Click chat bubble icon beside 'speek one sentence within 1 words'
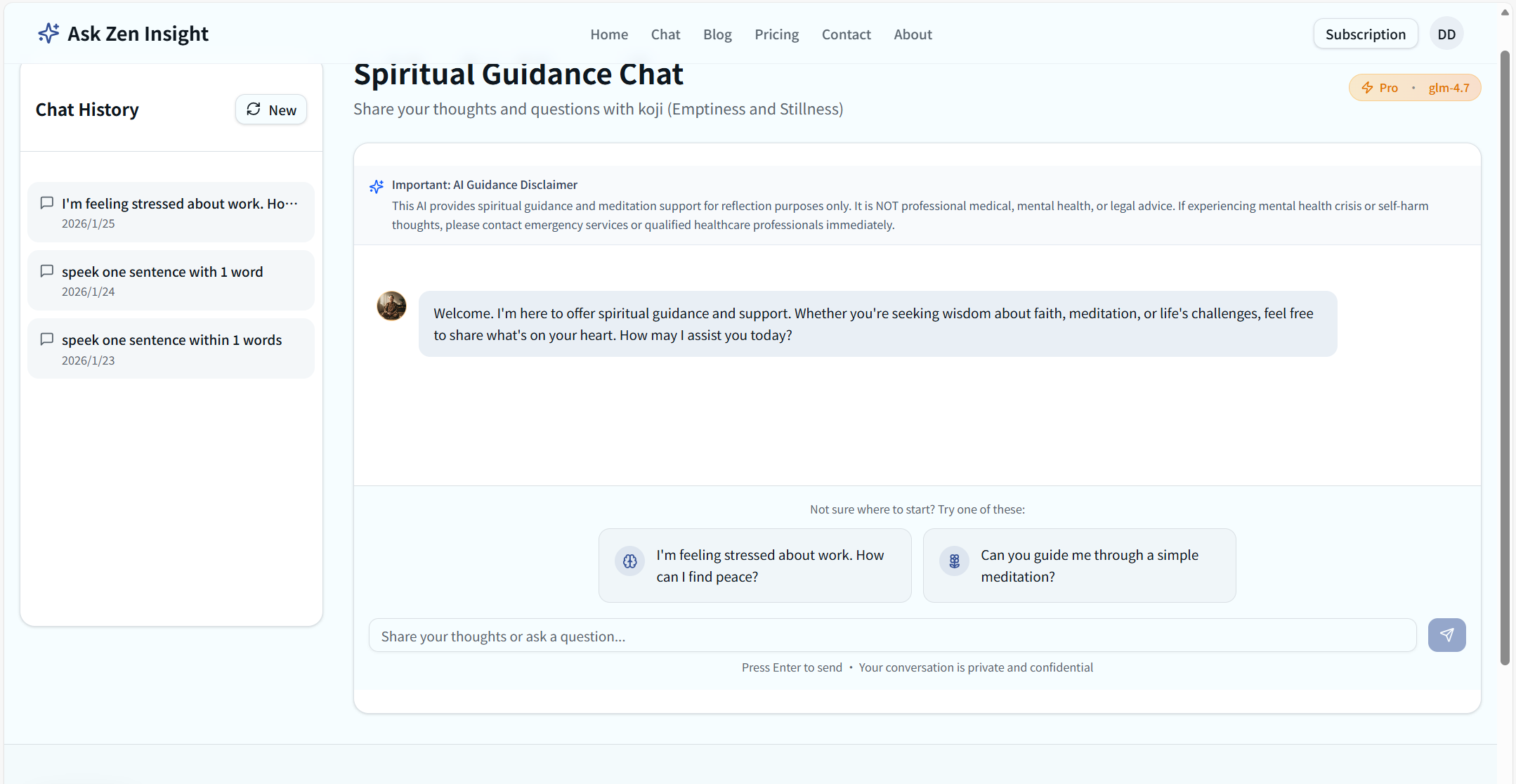1516x784 pixels. (47, 339)
